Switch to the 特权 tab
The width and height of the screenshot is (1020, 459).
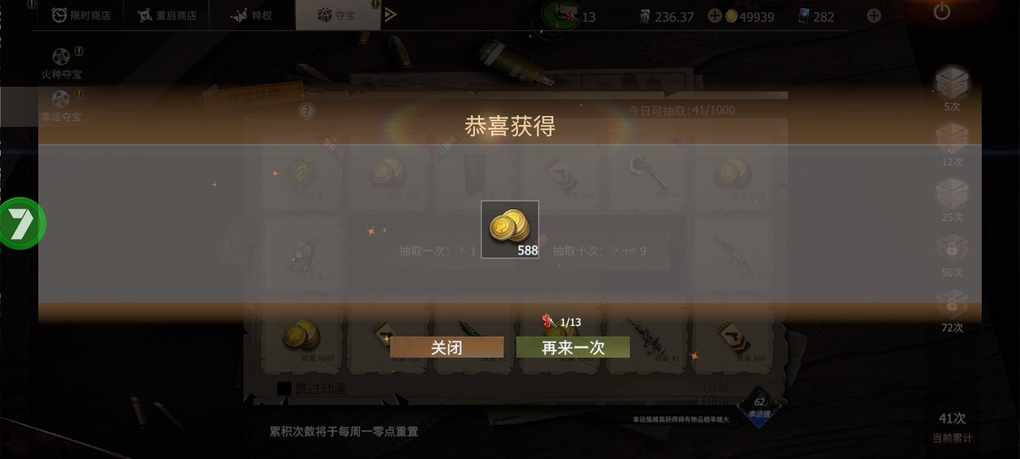pyautogui.click(x=252, y=15)
